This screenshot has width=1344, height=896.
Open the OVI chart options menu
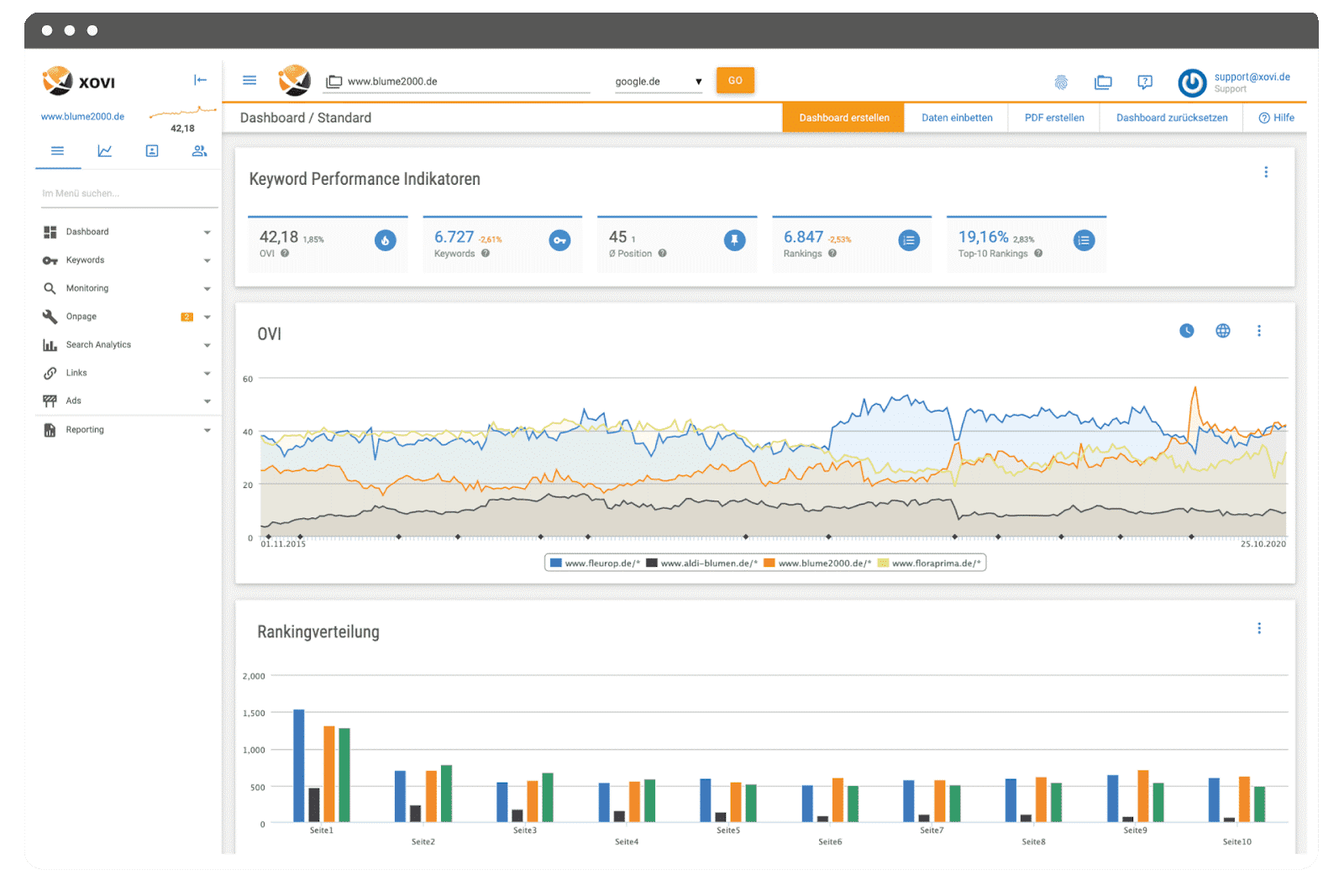pyautogui.click(x=1258, y=331)
